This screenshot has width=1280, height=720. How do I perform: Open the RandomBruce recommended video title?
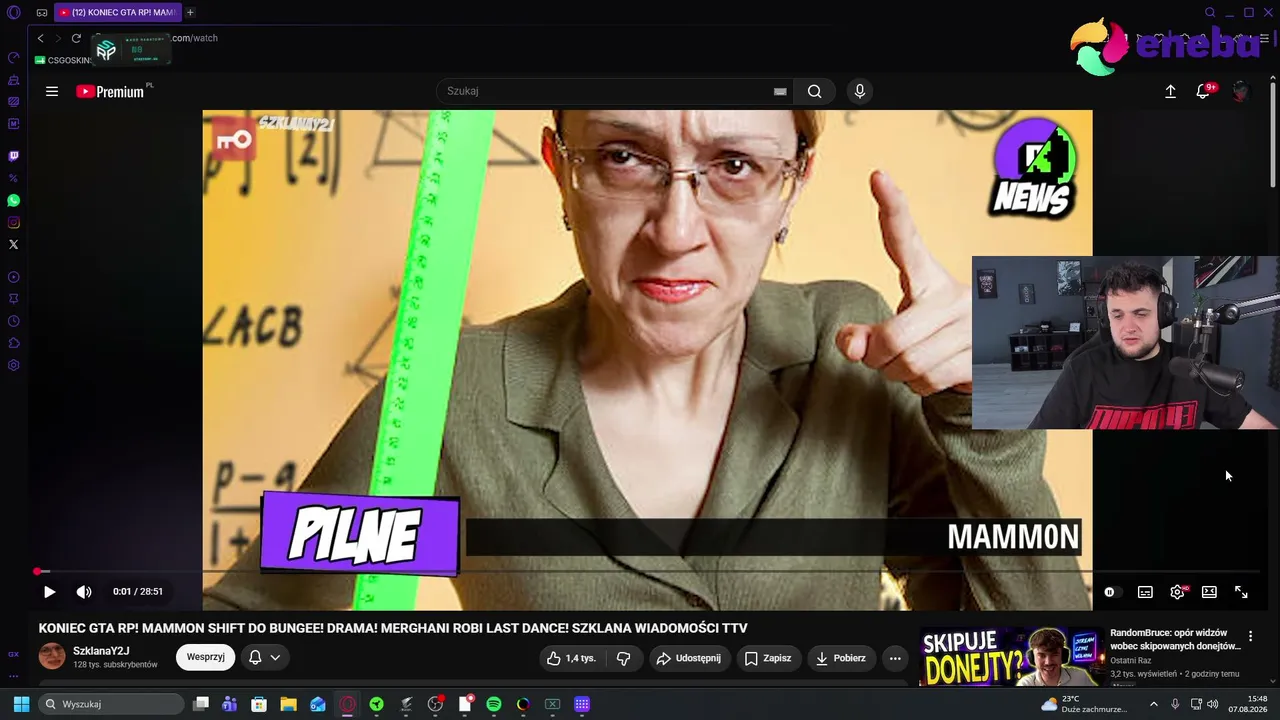pyautogui.click(x=1174, y=640)
